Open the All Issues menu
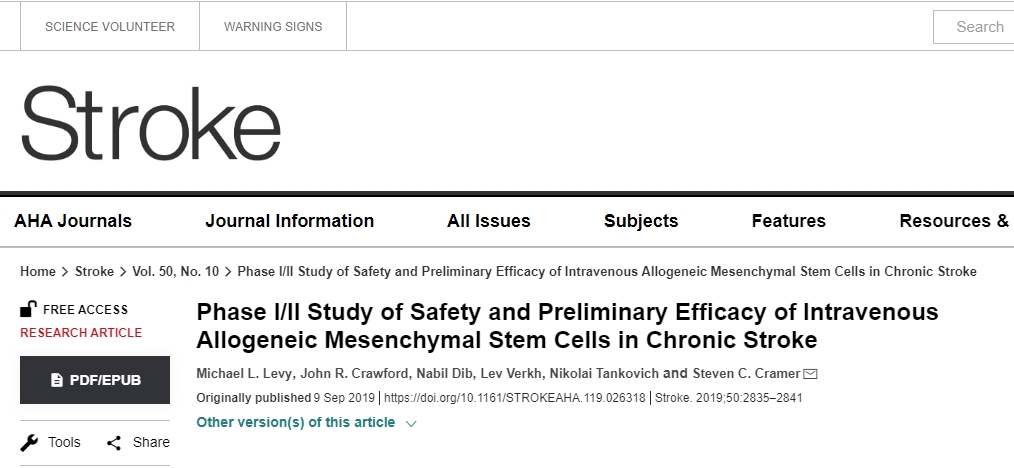Viewport: 1014px width, 468px height. click(x=488, y=221)
